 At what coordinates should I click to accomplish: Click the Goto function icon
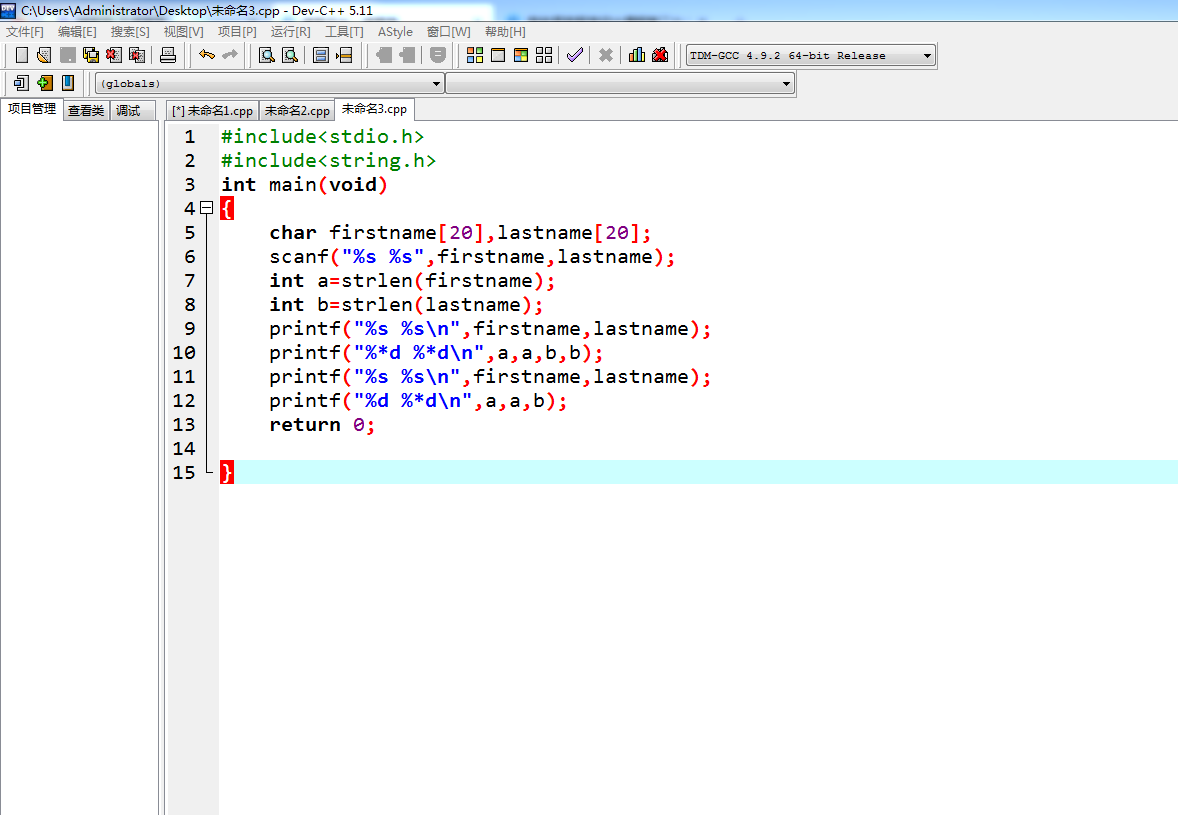321,55
